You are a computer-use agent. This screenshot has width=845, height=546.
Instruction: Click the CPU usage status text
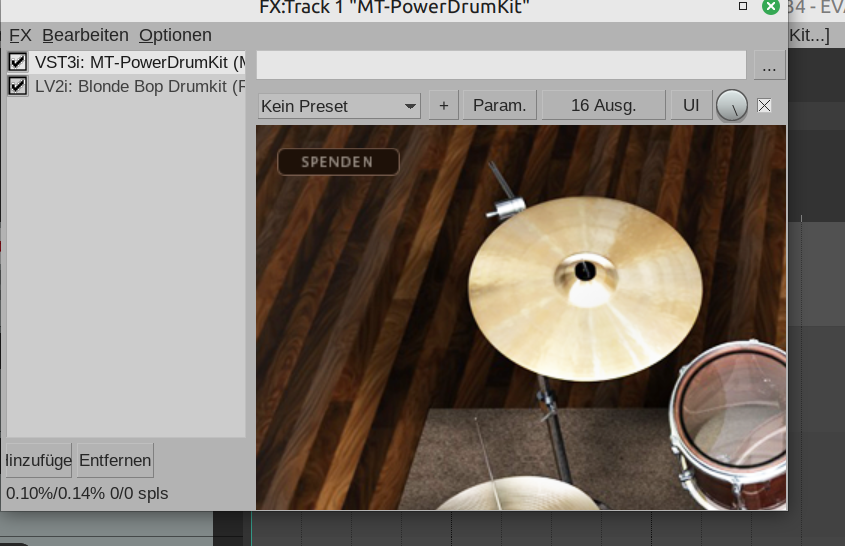[87, 493]
